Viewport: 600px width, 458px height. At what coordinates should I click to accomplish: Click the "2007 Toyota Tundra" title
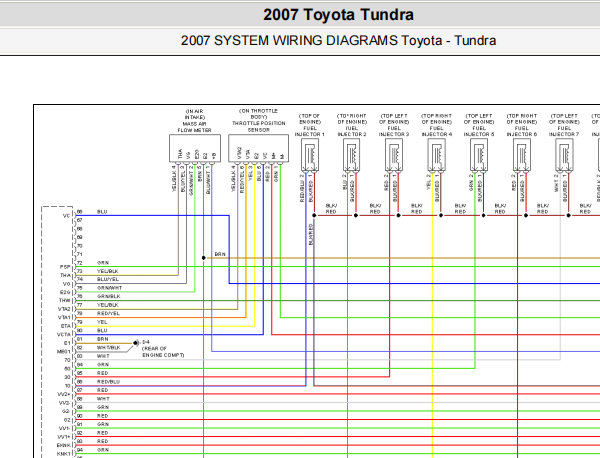tap(338, 15)
